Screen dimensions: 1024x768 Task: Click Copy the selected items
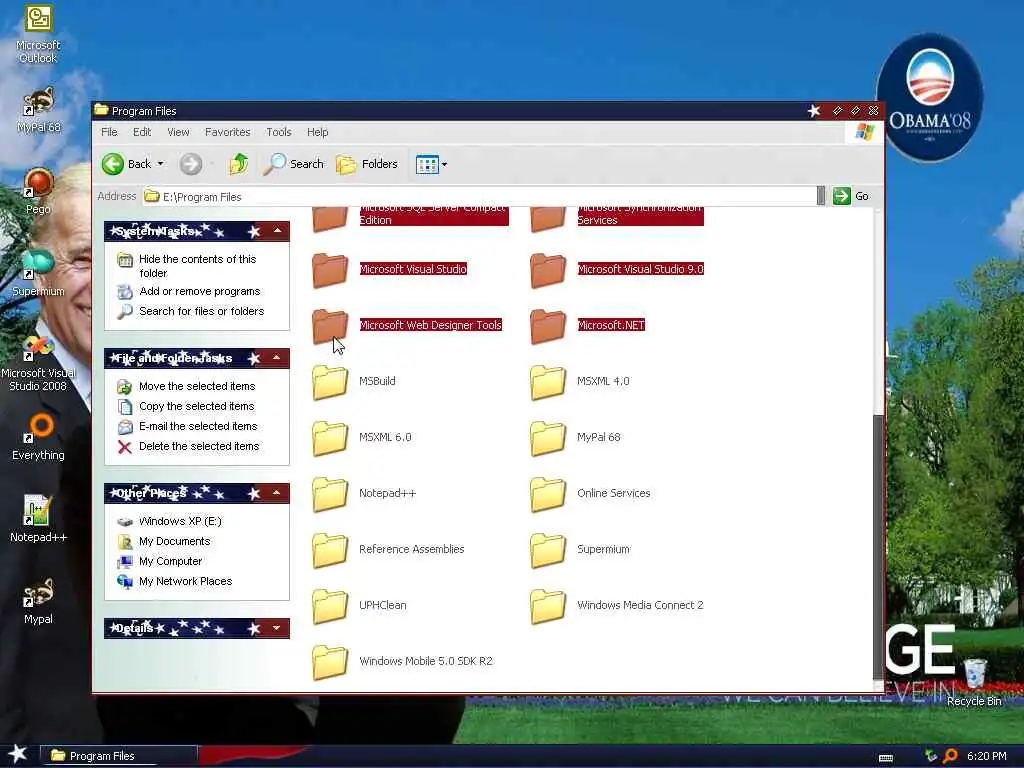coord(196,406)
